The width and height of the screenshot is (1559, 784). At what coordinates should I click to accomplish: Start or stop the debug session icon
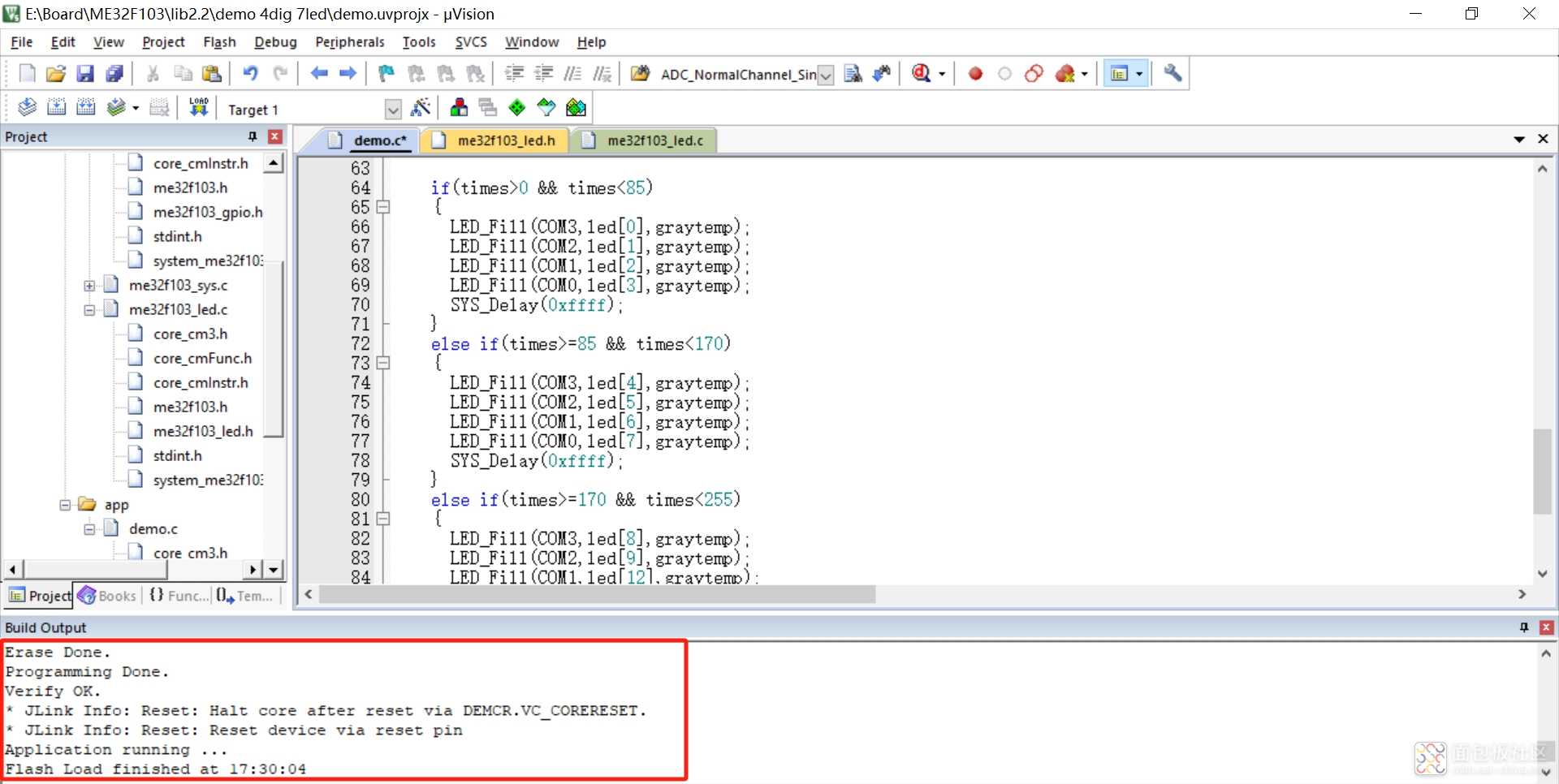pos(921,74)
